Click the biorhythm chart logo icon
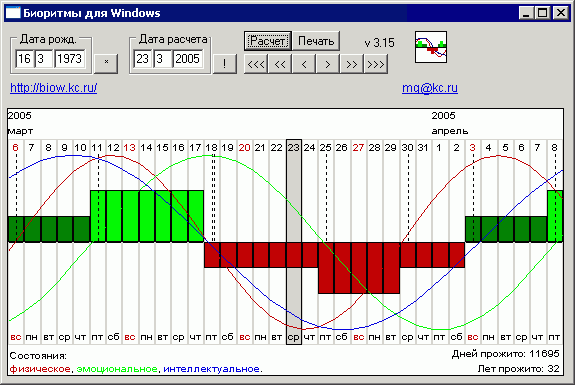This screenshot has width=575, height=385. 431,47
